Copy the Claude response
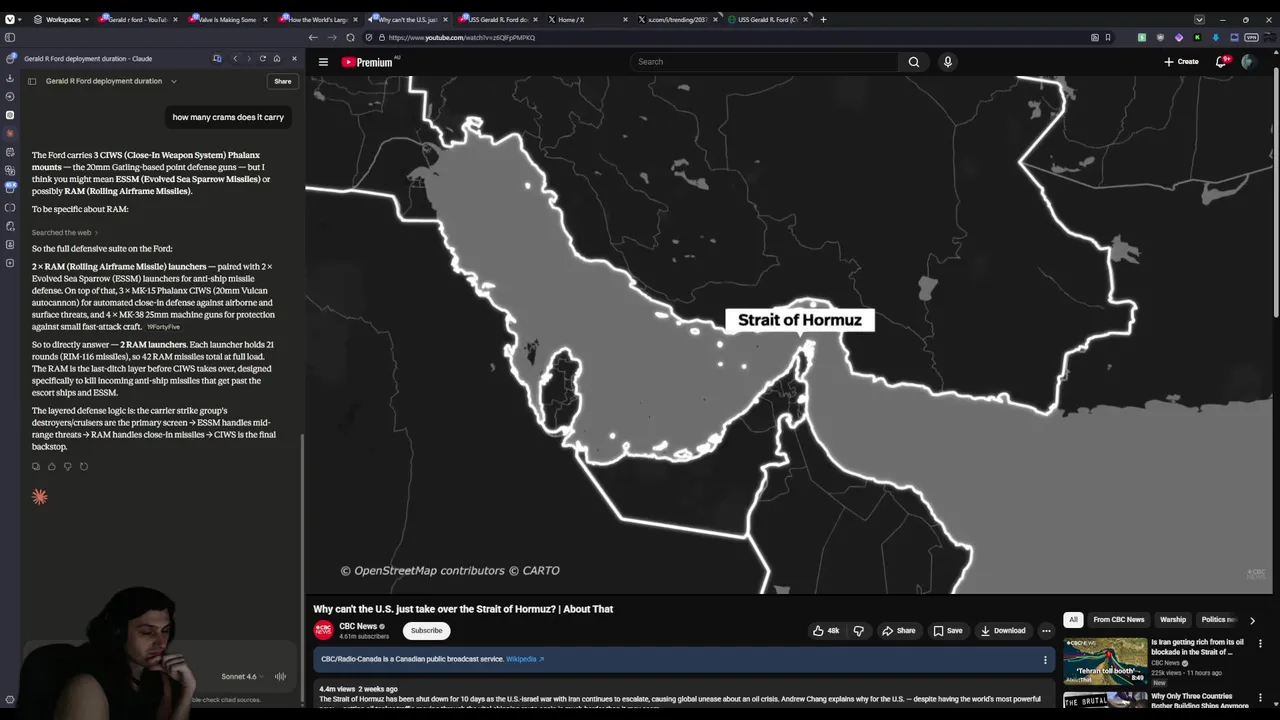1280x720 pixels. [x=36, y=466]
